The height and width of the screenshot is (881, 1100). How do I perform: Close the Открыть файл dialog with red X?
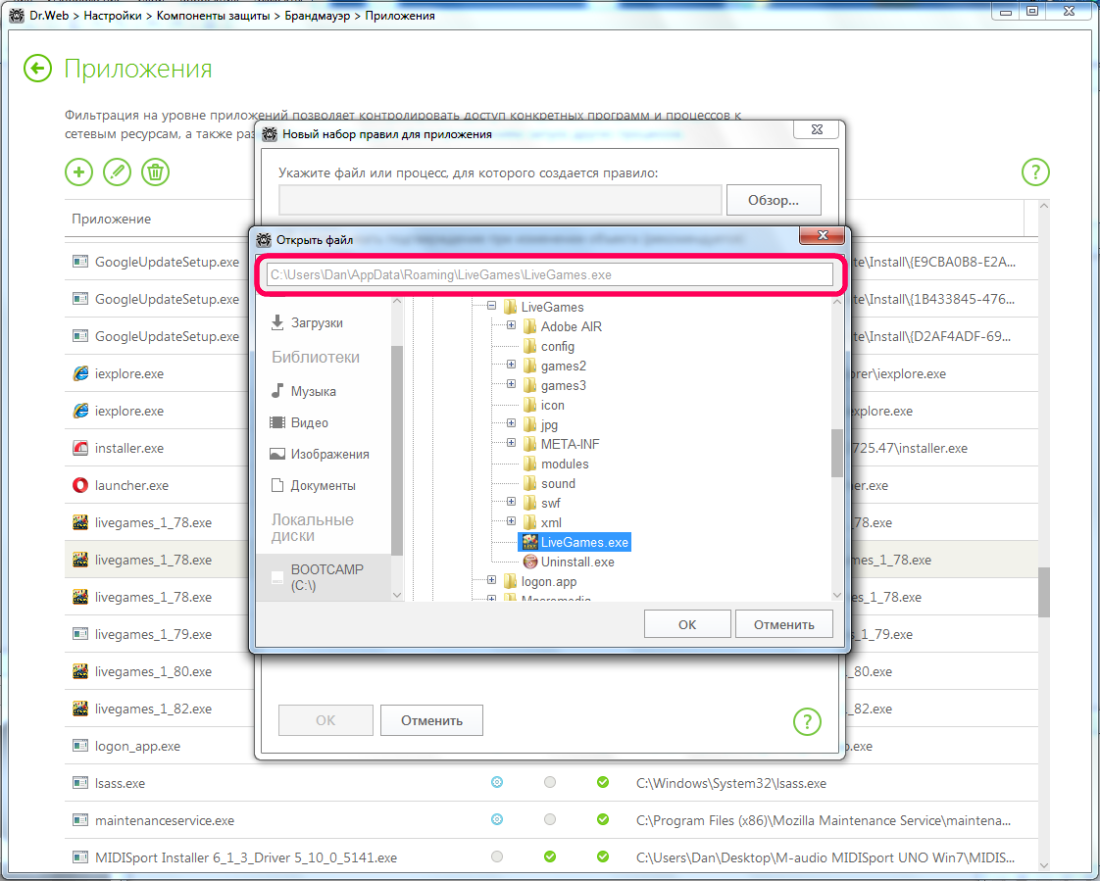[x=823, y=235]
